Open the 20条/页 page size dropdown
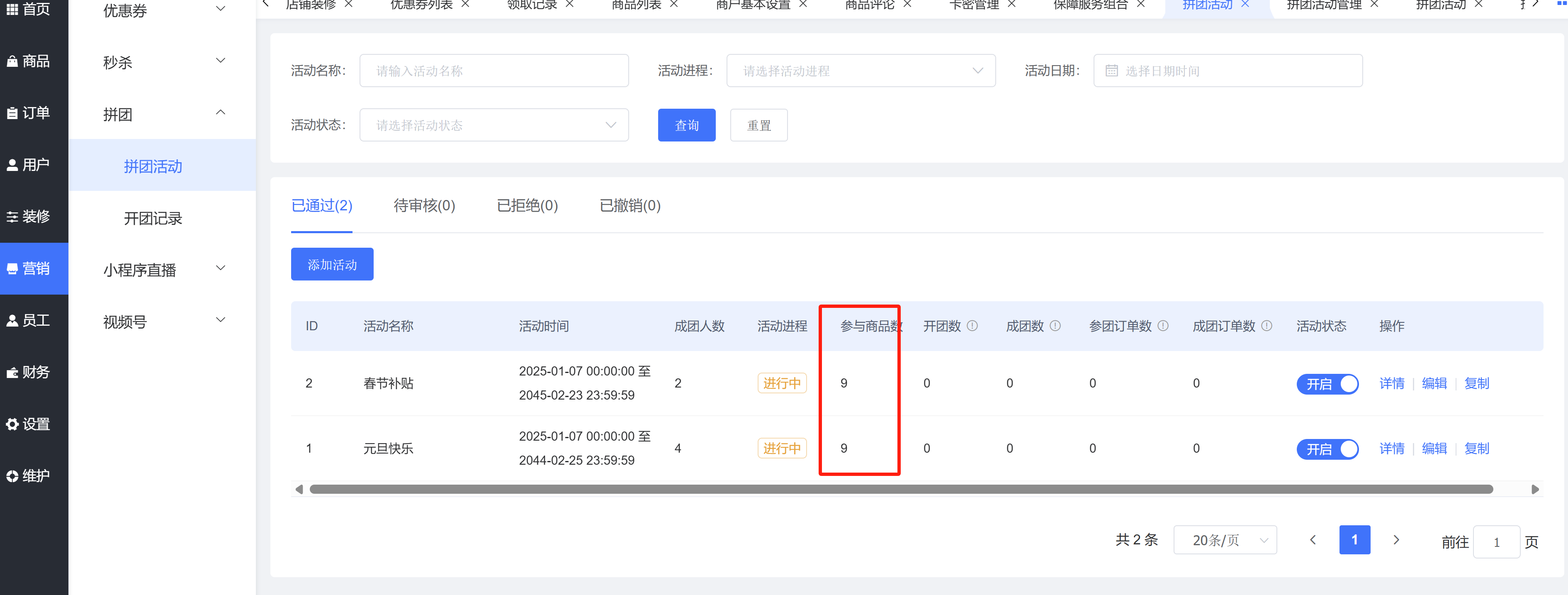 tap(1225, 539)
